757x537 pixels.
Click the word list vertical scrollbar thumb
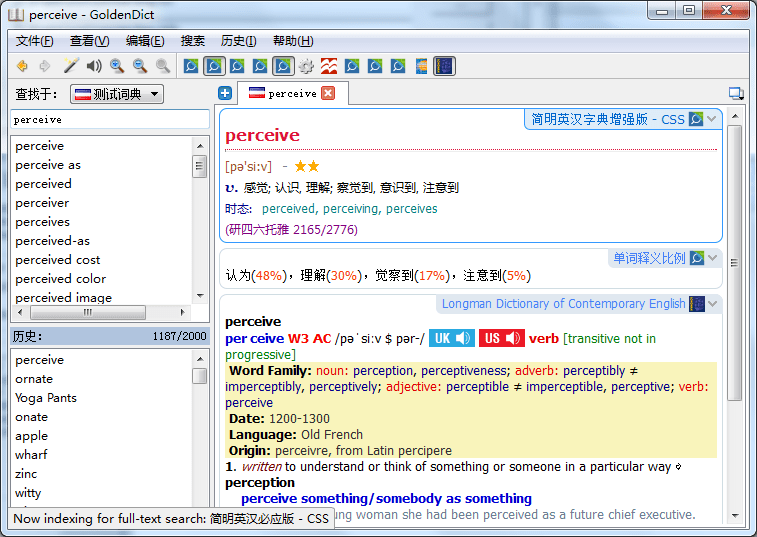tap(199, 166)
